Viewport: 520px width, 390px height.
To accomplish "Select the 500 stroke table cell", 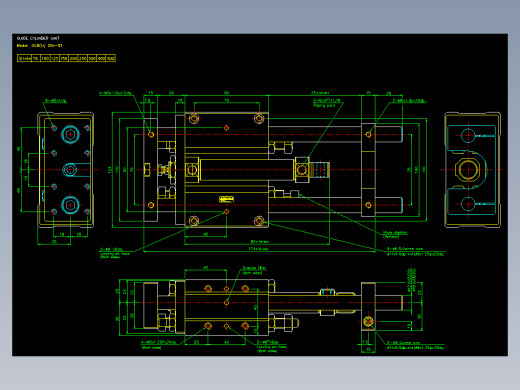I will coord(111,58).
